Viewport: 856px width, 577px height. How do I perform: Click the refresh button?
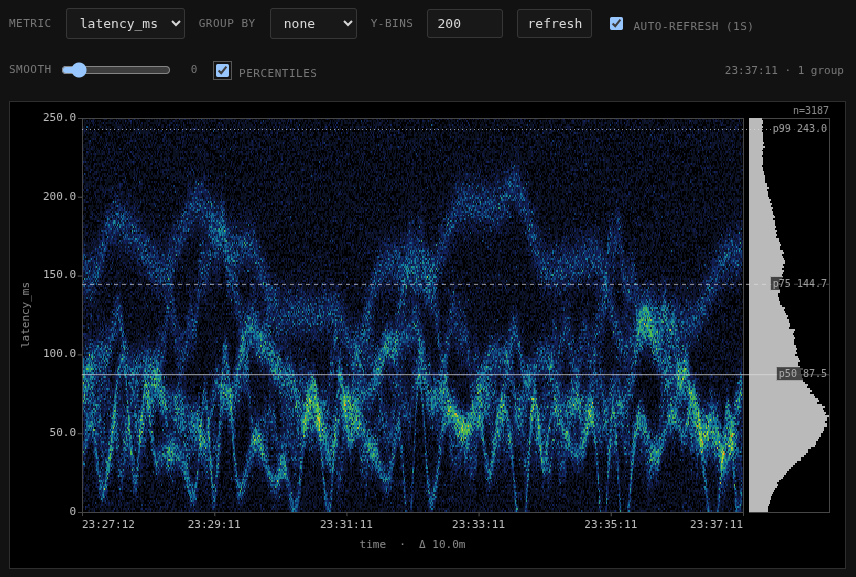[554, 23]
